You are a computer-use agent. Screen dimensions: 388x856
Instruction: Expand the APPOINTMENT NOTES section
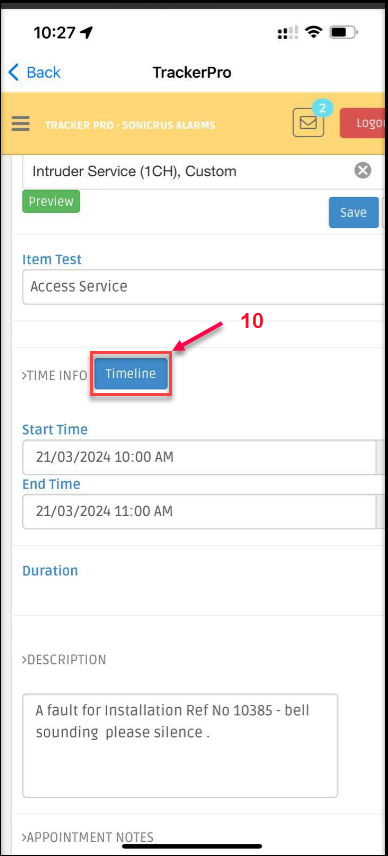(x=88, y=837)
